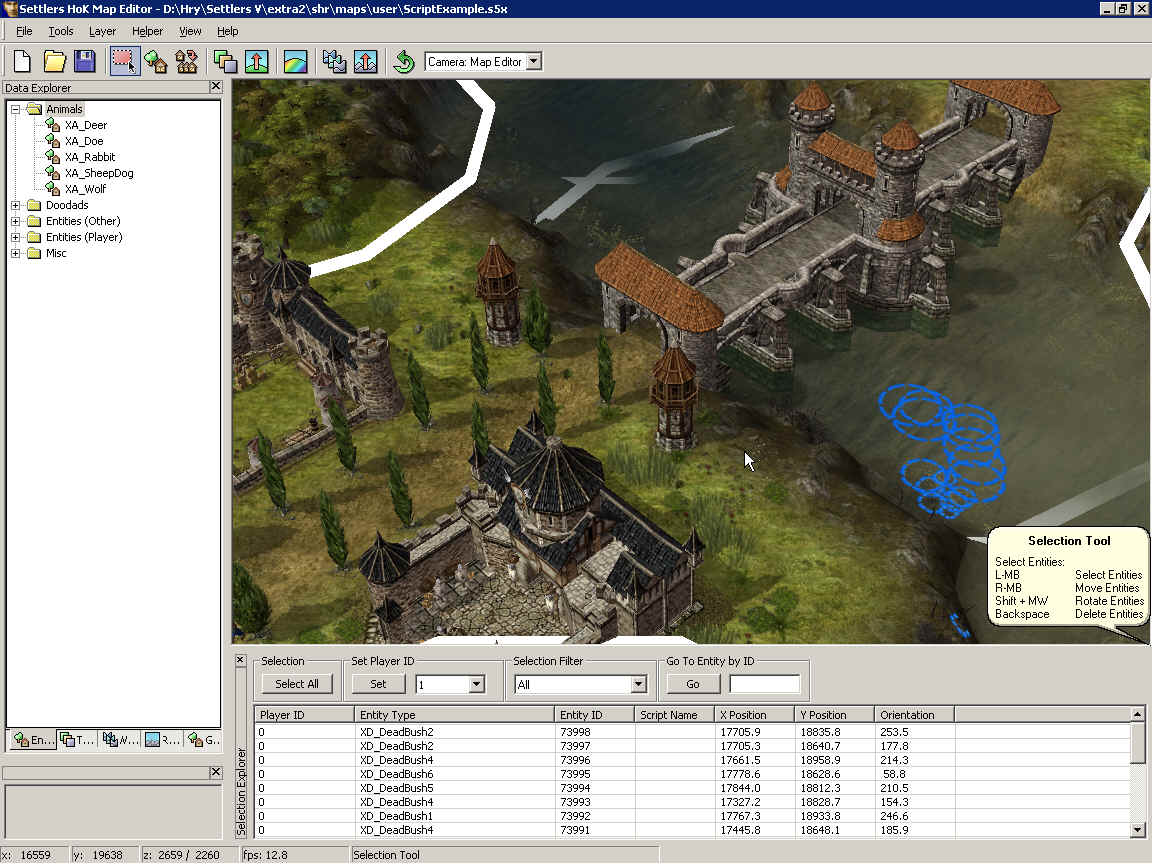Image resolution: width=1152 pixels, height=864 pixels.
Task: Open the Helper menu
Action: (x=147, y=31)
